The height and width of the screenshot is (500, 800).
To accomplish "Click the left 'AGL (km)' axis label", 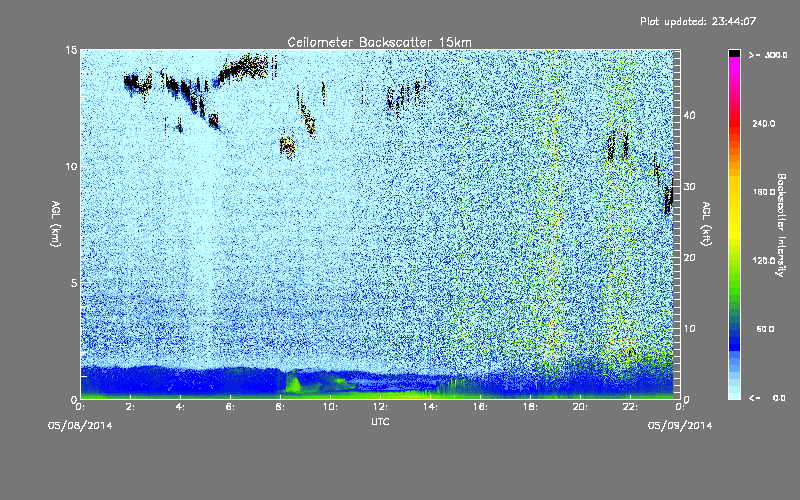I will click(56, 224).
